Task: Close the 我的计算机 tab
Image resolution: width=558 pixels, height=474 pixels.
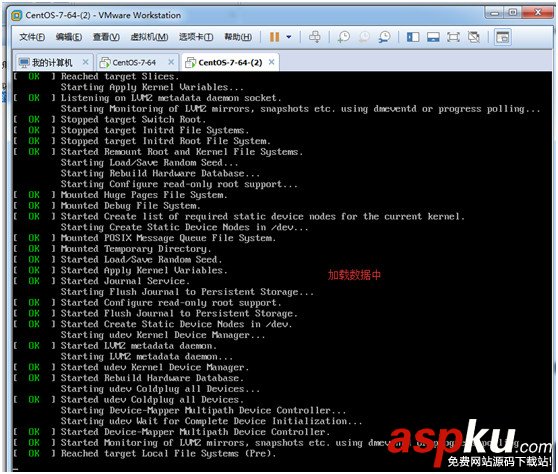Action: 85,62
